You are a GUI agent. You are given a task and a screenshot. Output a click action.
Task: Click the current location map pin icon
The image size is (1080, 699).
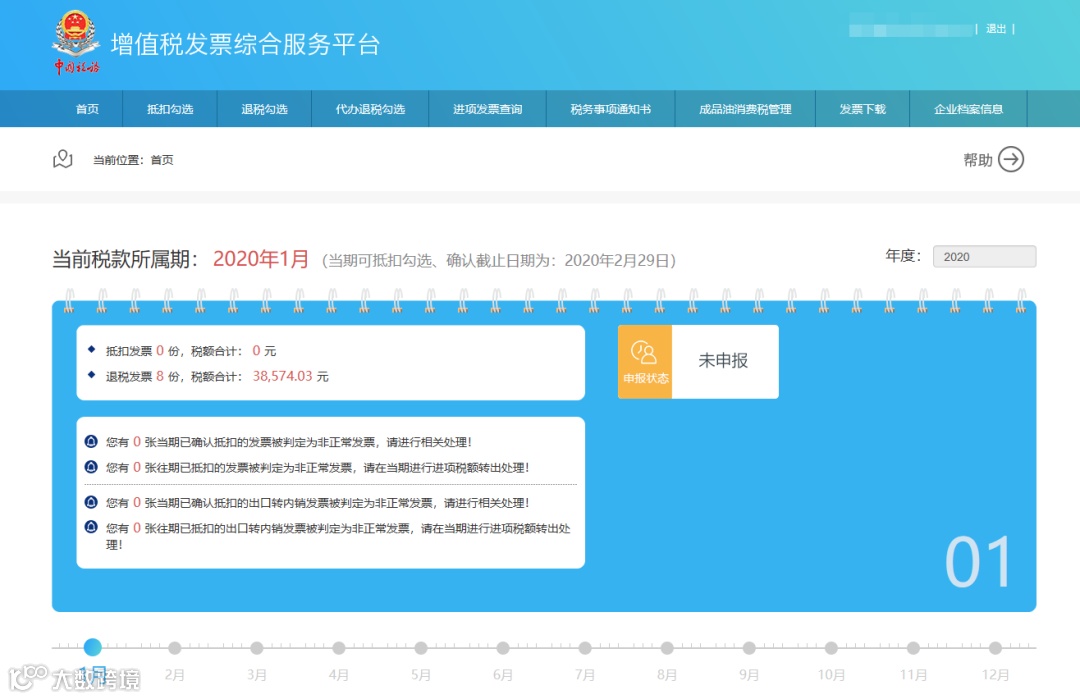point(63,159)
